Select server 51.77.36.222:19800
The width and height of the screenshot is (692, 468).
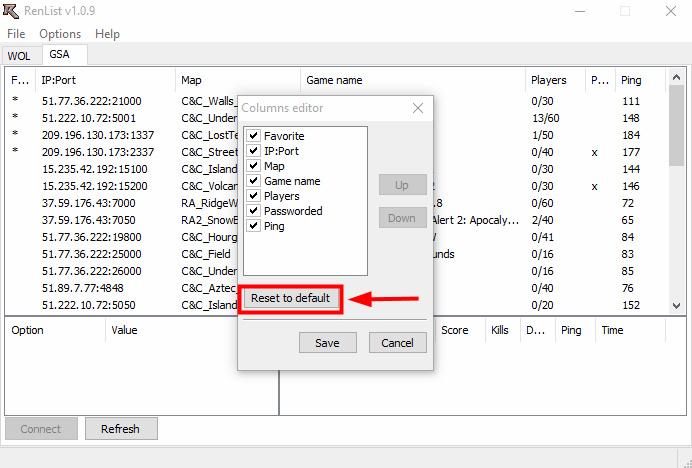[92, 237]
